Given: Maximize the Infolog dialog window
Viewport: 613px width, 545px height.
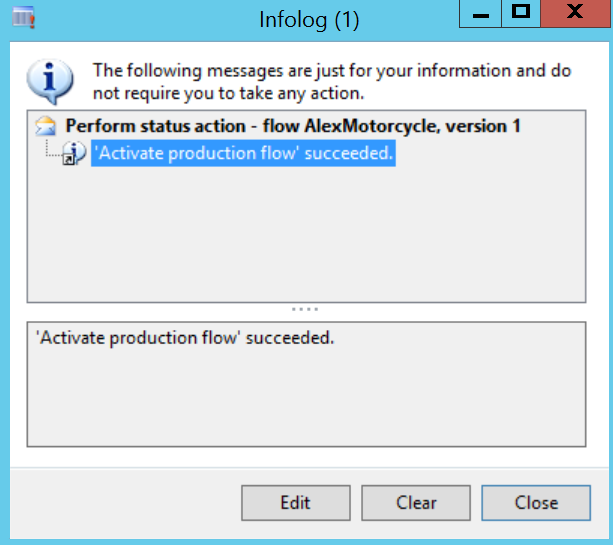Looking at the screenshot, I should coord(520,13).
